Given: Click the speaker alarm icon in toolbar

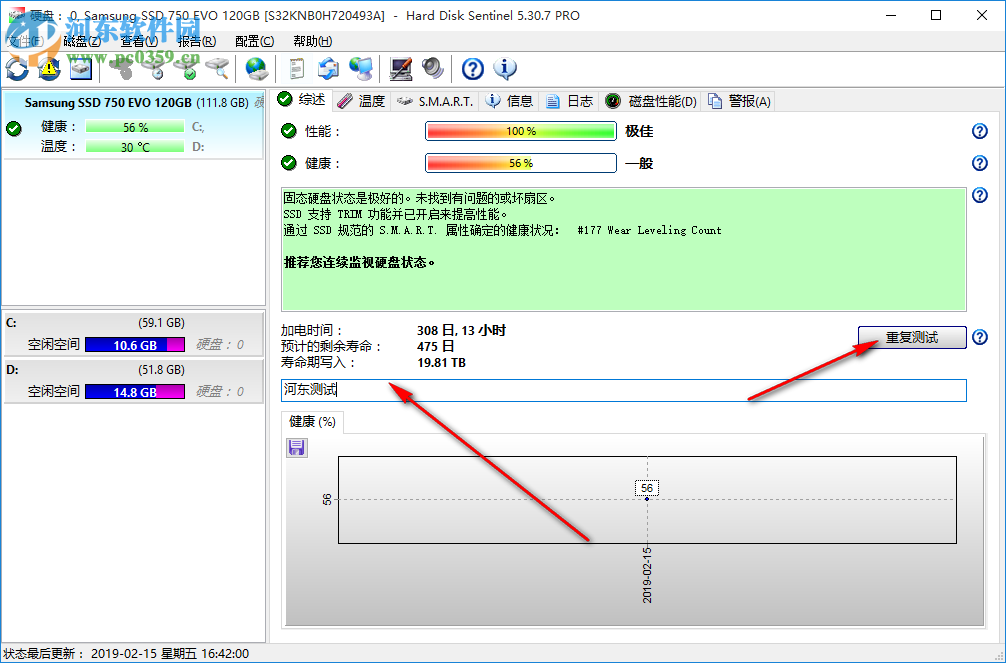Looking at the screenshot, I should point(431,69).
